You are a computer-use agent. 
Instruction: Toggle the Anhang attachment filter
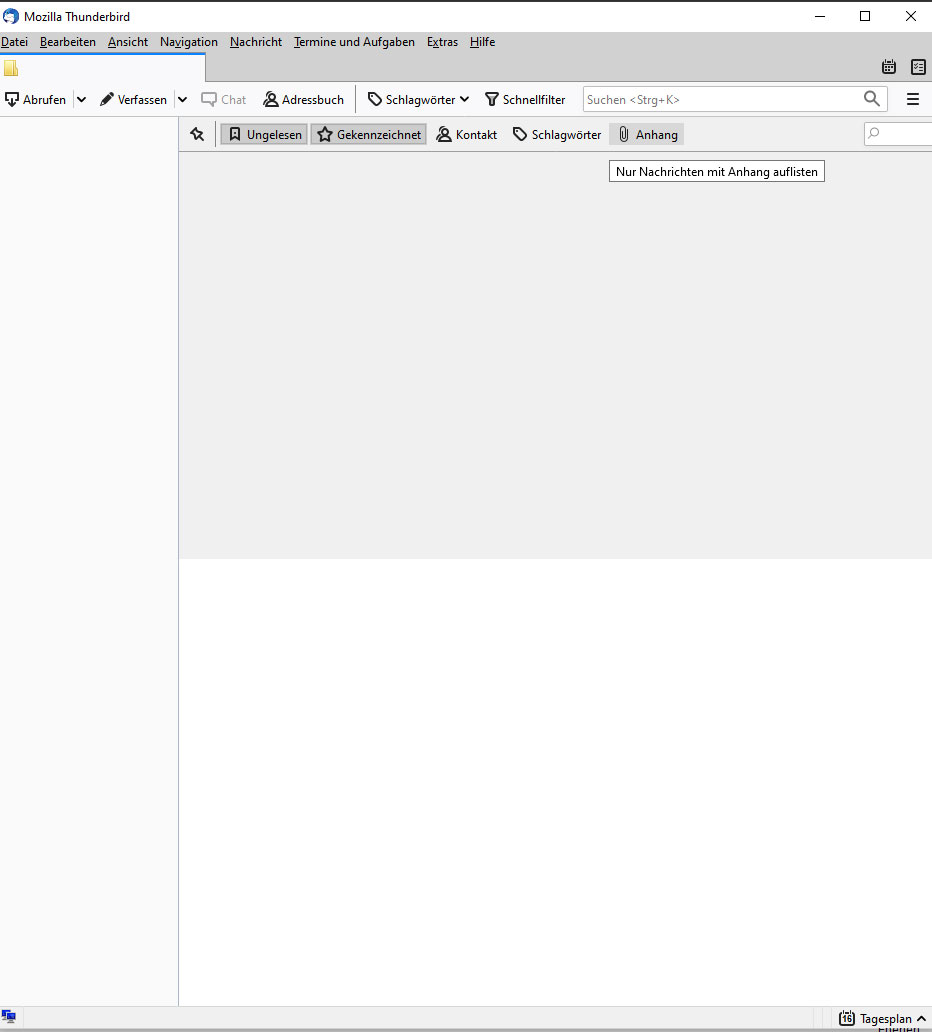tap(646, 134)
